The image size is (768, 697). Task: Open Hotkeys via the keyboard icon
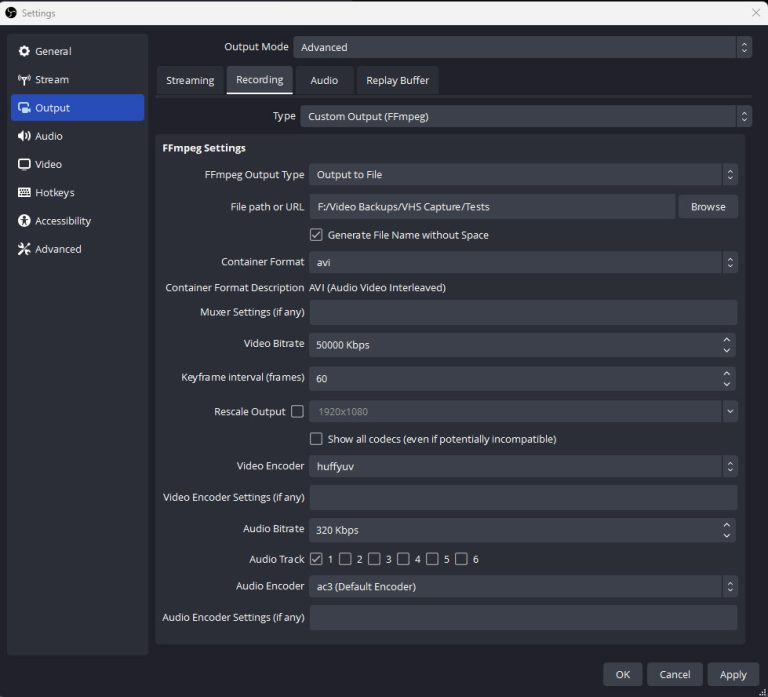[24, 192]
